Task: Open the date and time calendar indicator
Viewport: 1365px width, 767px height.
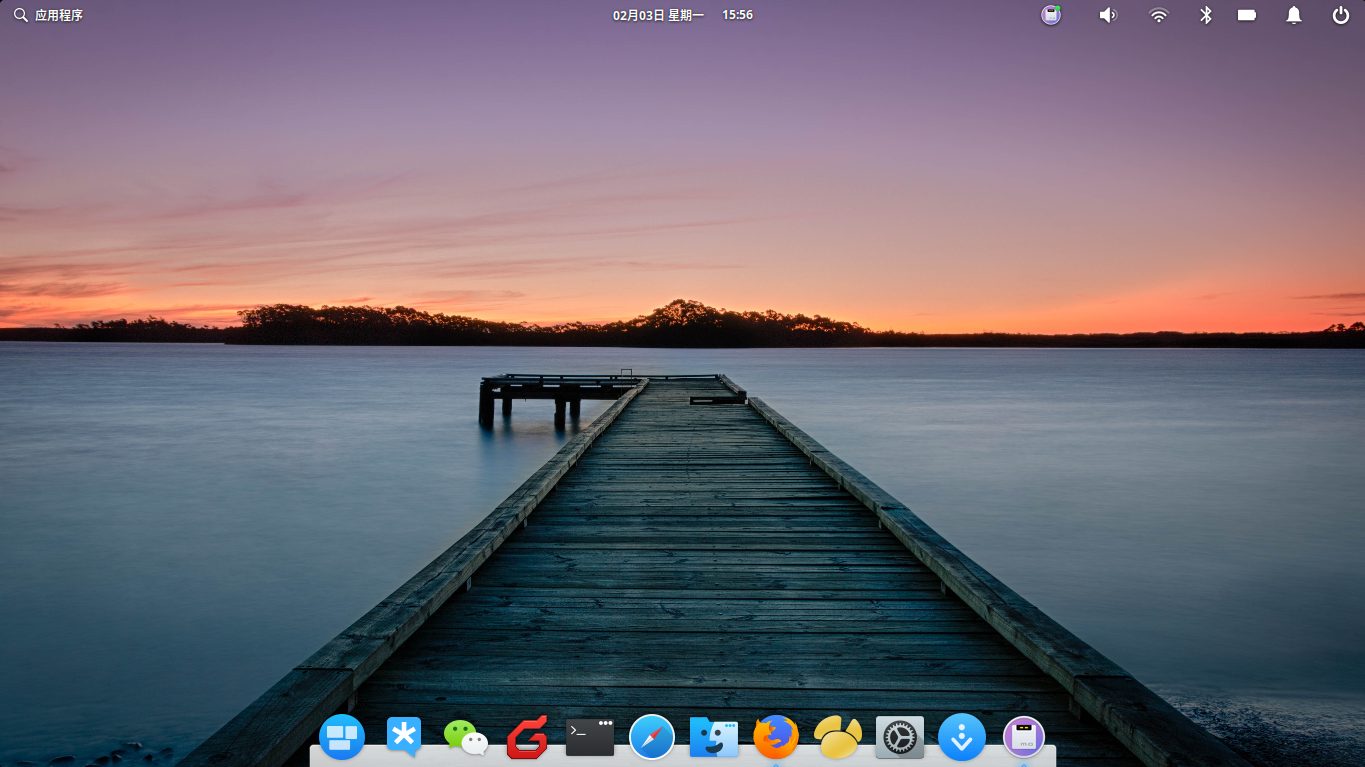Action: click(x=682, y=15)
